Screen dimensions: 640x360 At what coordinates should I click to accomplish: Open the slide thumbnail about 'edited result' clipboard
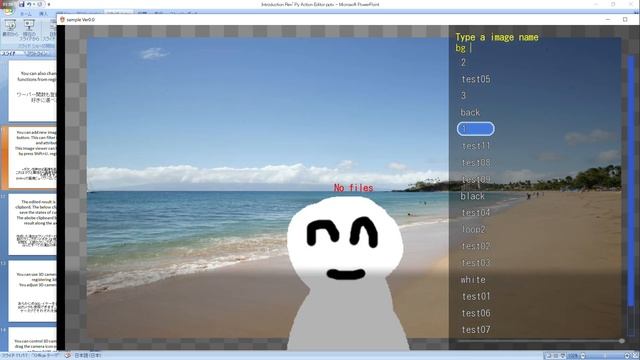tap(32, 225)
